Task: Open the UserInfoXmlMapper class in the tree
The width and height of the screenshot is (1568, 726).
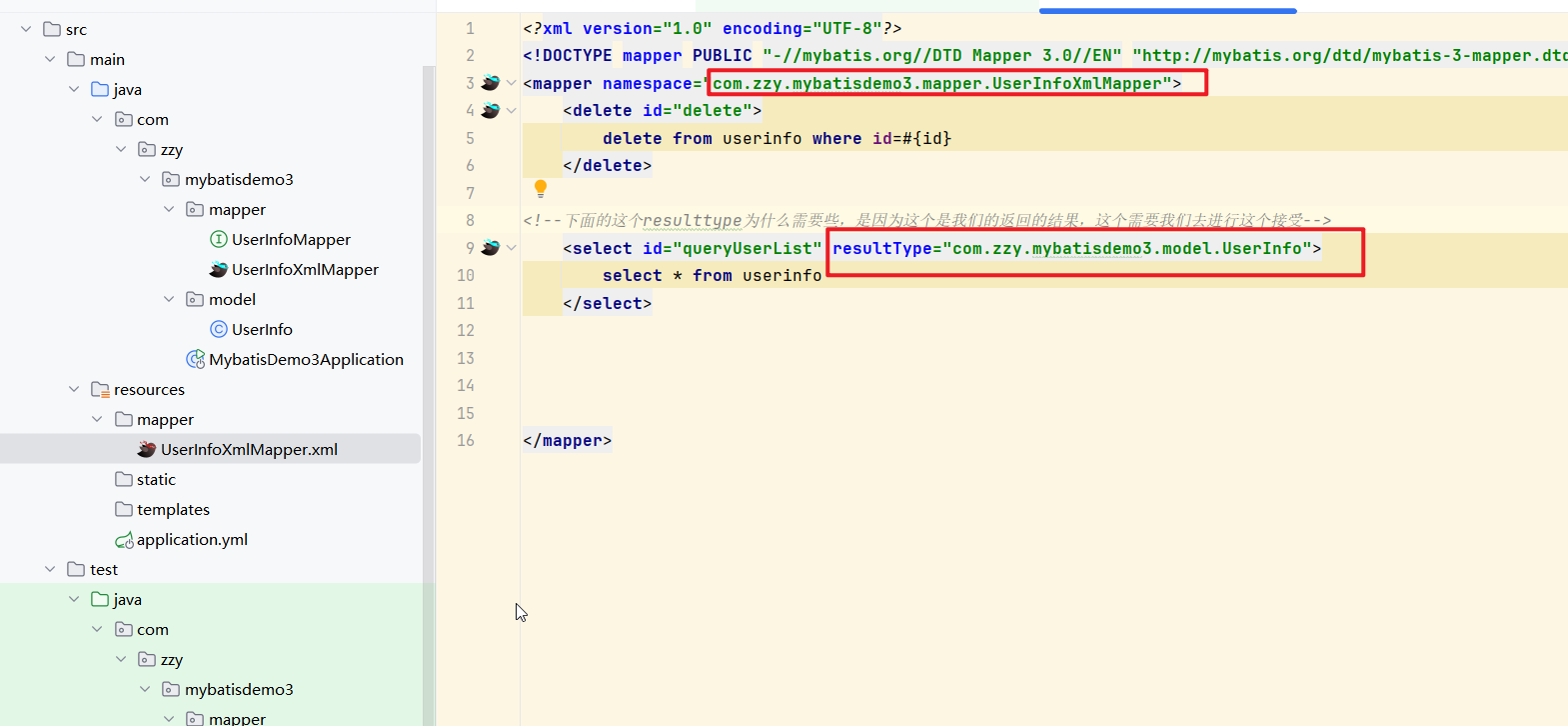Action: pyautogui.click(x=305, y=269)
